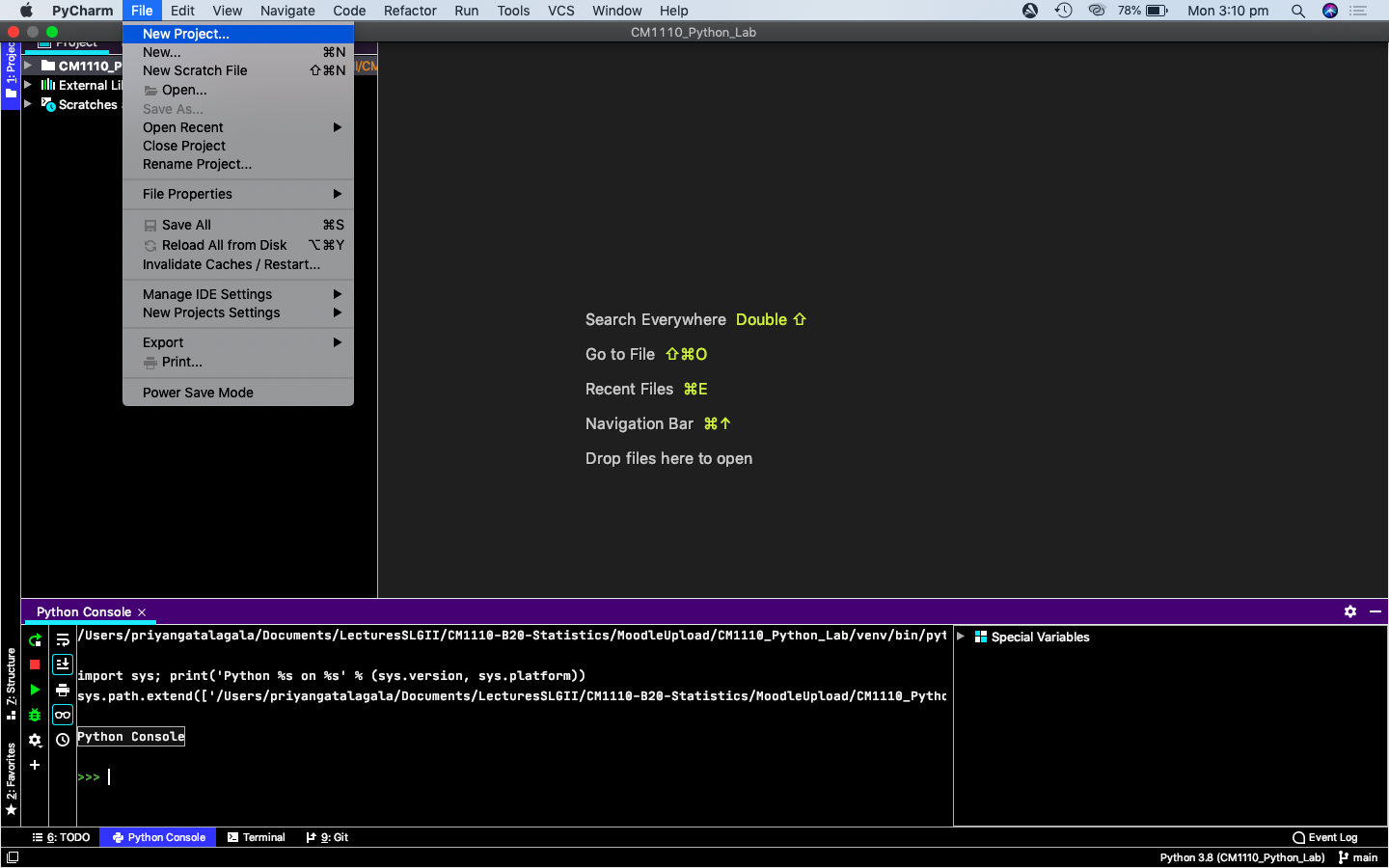
Task: Open Terminal tool window
Action: pyautogui.click(x=257, y=837)
